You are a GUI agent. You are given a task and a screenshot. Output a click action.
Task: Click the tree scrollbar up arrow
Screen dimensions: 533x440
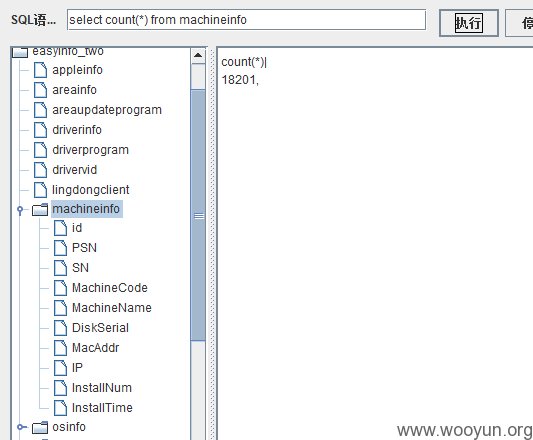pos(198,55)
